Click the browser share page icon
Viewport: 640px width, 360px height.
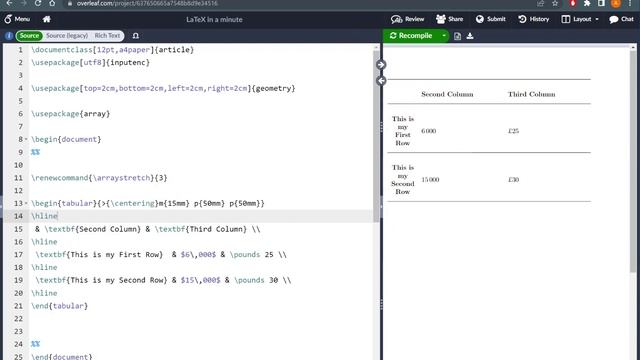pyautogui.click(x=541, y=3)
